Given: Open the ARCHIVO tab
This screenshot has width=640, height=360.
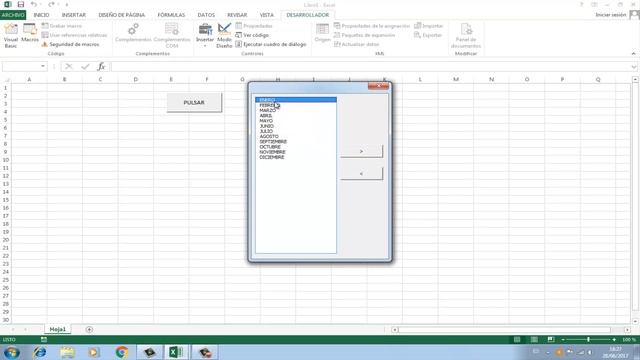Looking at the screenshot, I should pos(13,15).
